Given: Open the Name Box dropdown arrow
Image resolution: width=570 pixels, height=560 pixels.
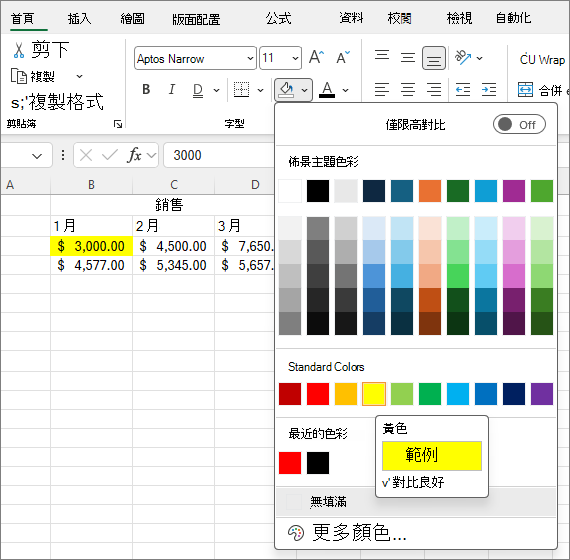Looking at the screenshot, I should pyautogui.click(x=37, y=157).
